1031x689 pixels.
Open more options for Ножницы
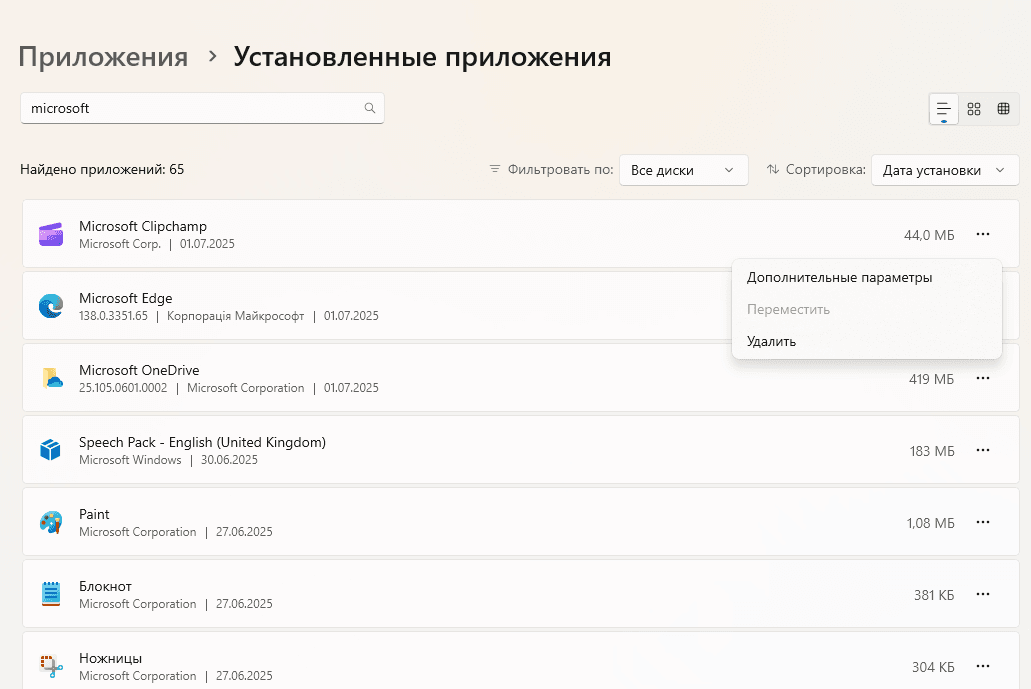click(x=983, y=666)
